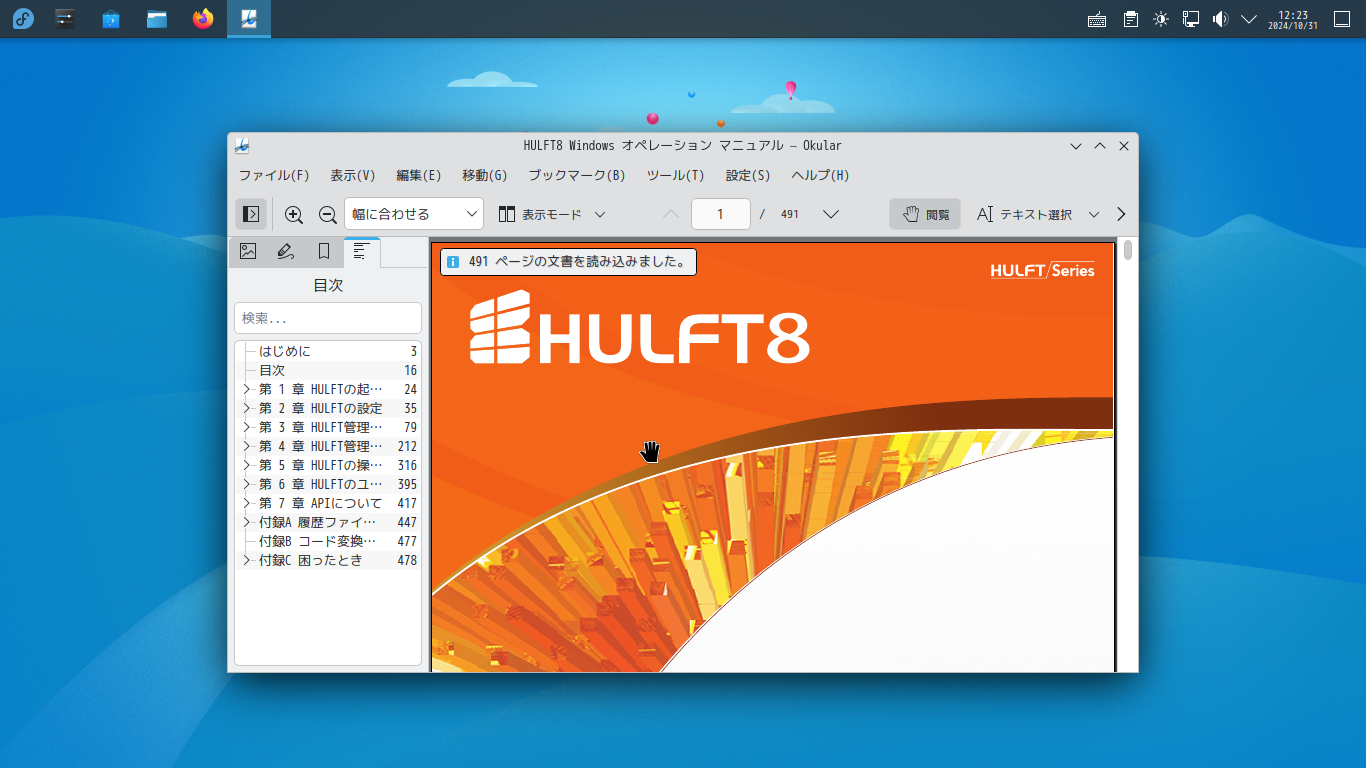The image size is (1366, 768).
Task: Expand the 付録C 困ったとき entry
Action: 247,560
